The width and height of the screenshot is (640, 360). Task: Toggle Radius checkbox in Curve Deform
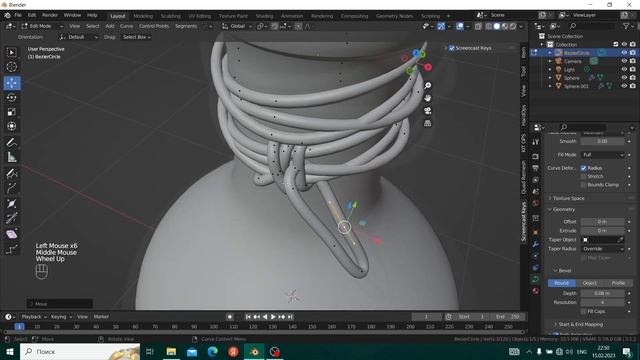(x=583, y=168)
